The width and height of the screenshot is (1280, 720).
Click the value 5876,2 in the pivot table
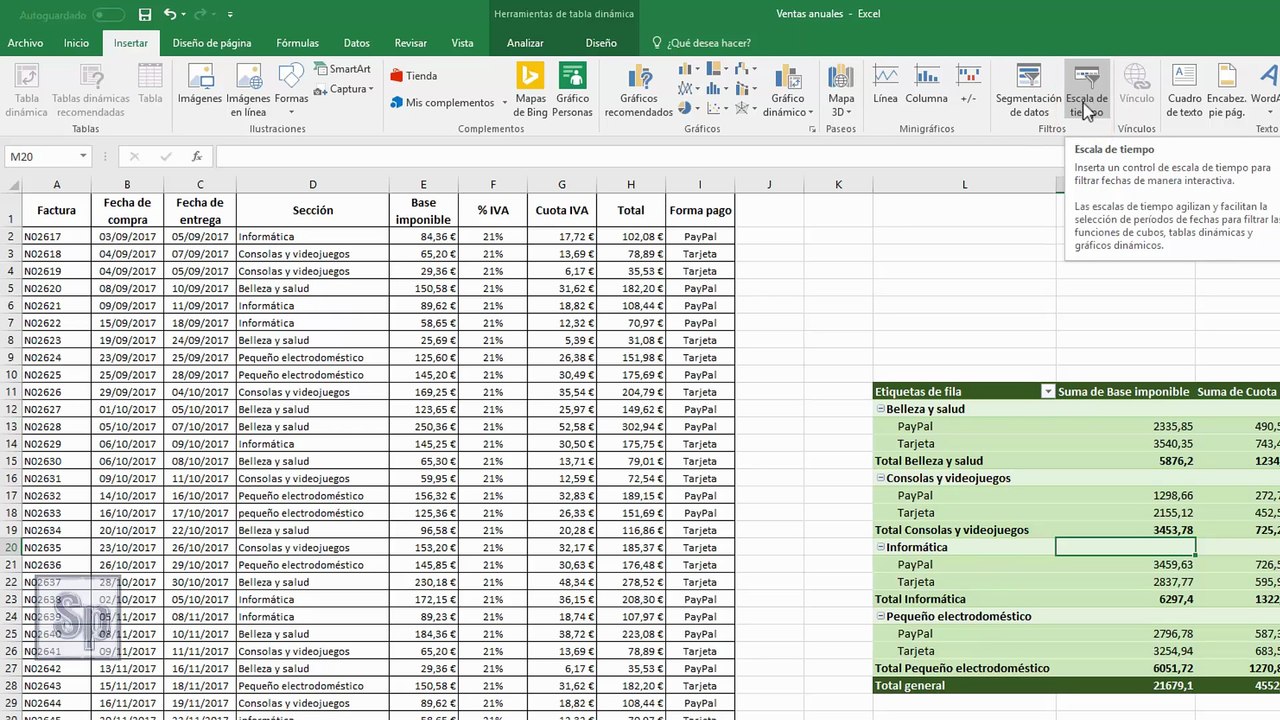click(1175, 461)
